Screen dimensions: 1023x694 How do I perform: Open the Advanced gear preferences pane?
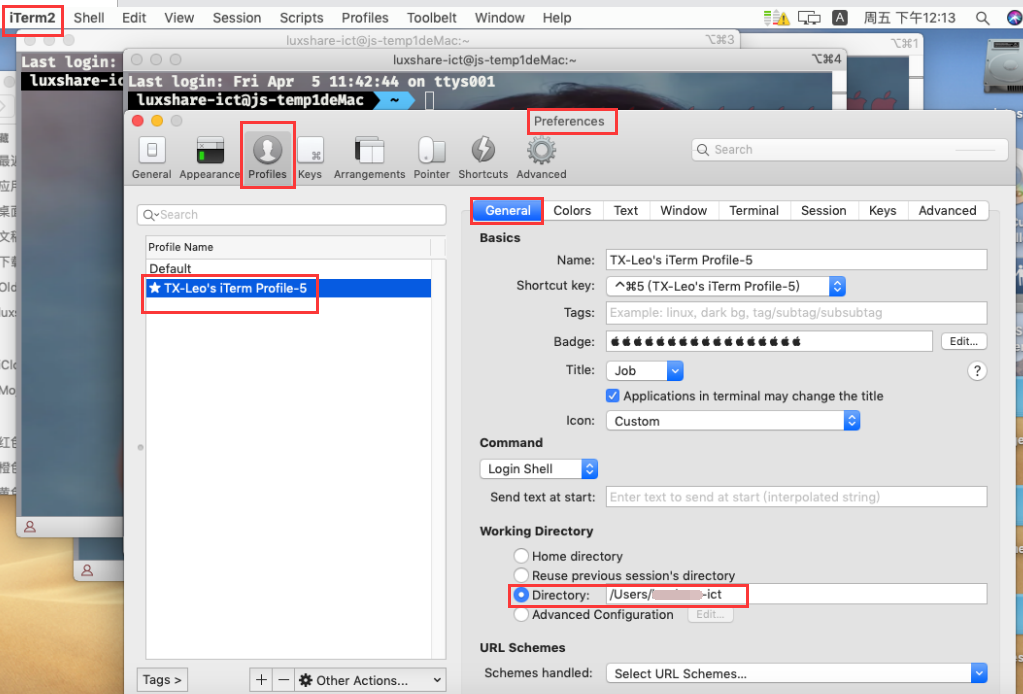coord(542,157)
